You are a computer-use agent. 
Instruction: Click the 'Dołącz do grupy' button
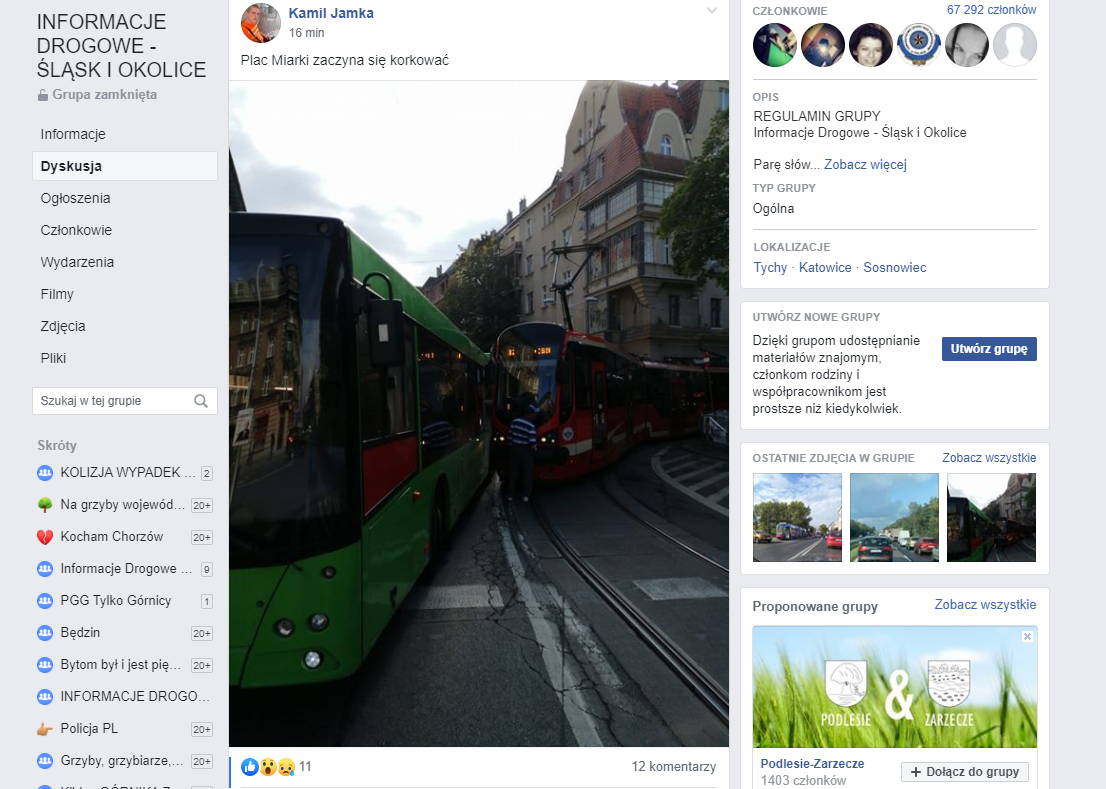pyautogui.click(x=965, y=771)
